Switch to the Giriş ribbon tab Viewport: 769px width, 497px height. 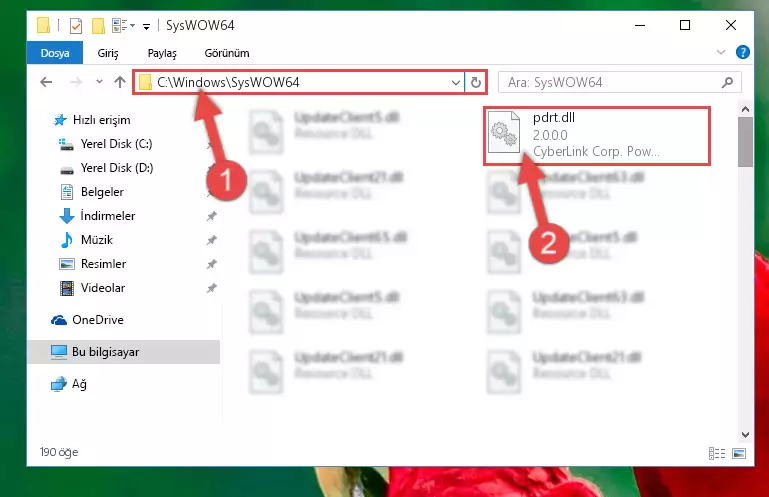coord(108,53)
